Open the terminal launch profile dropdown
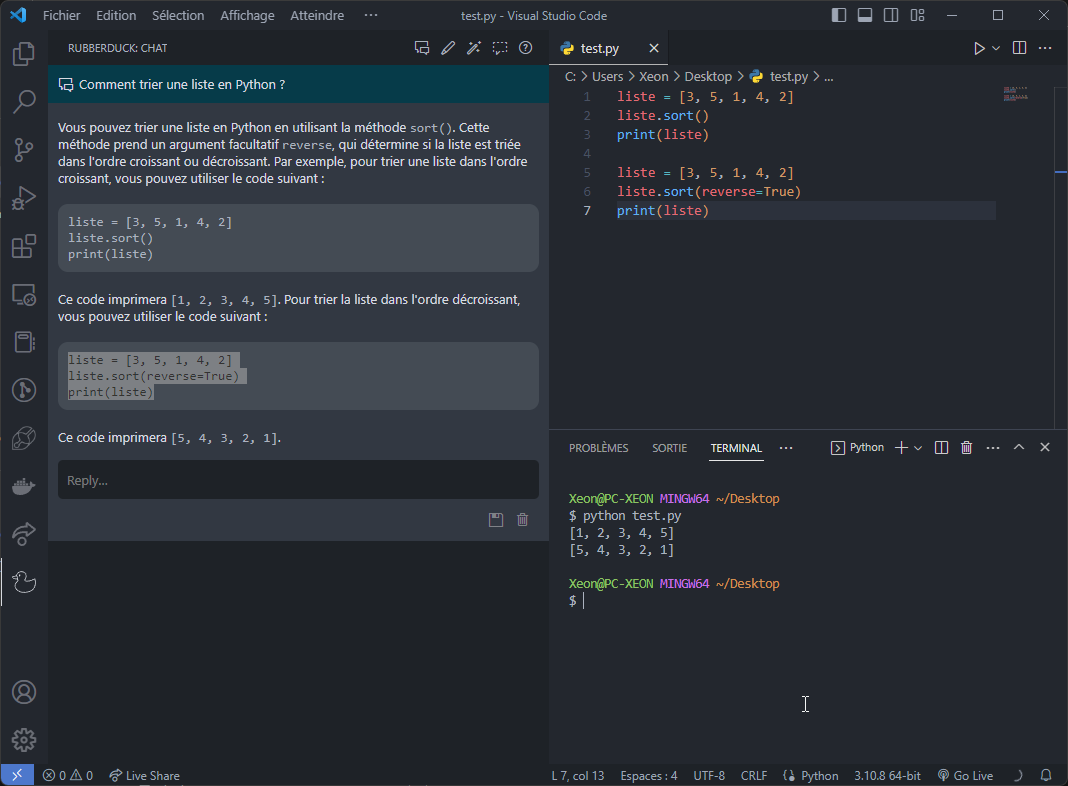This screenshot has height=786, width=1068. click(x=917, y=448)
